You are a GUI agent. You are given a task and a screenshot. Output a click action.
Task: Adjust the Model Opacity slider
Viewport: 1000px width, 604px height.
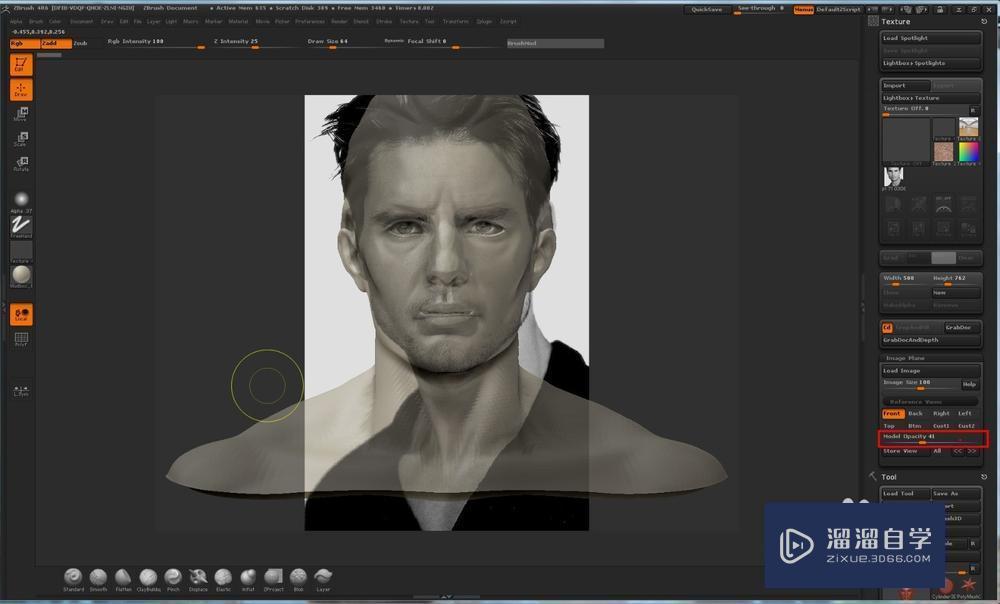click(932, 438)
